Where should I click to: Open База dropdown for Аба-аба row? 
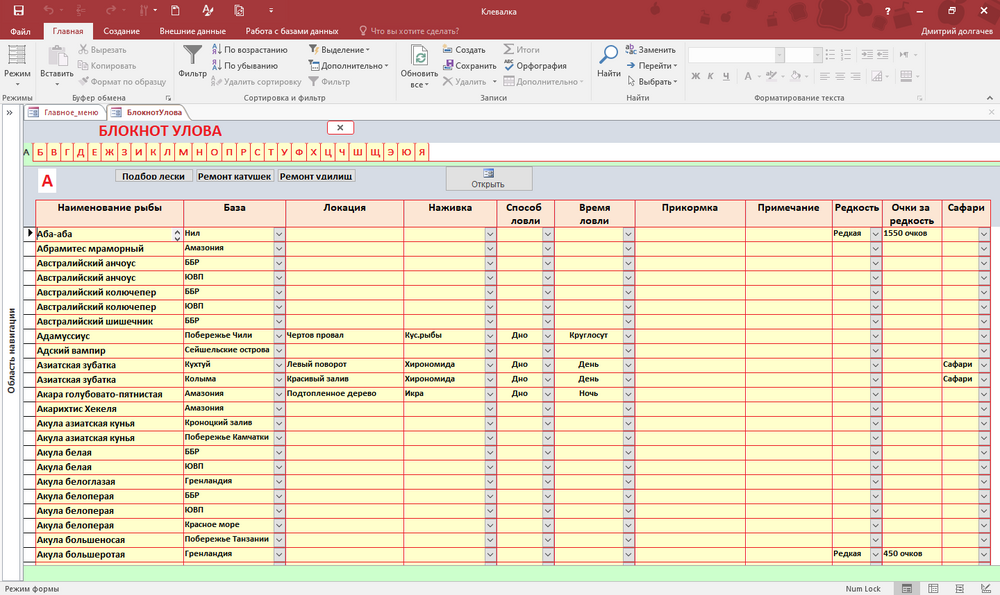point(278,234)
